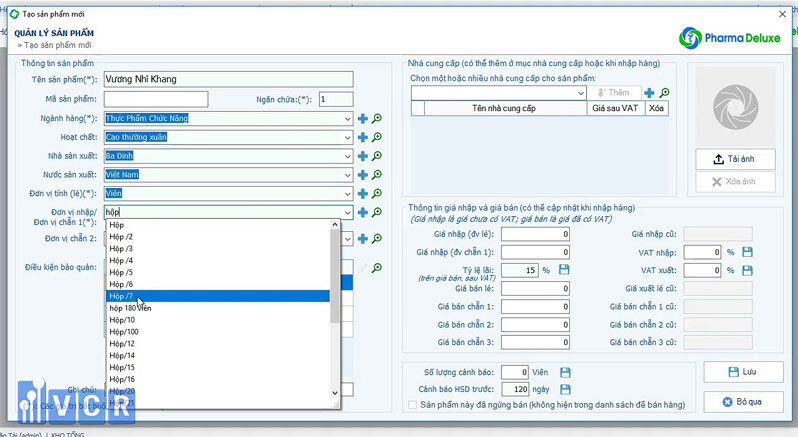Close the Tạo sản phẩm mới window
This screenshot has height=437, width=798.
(x=783, y=14)
